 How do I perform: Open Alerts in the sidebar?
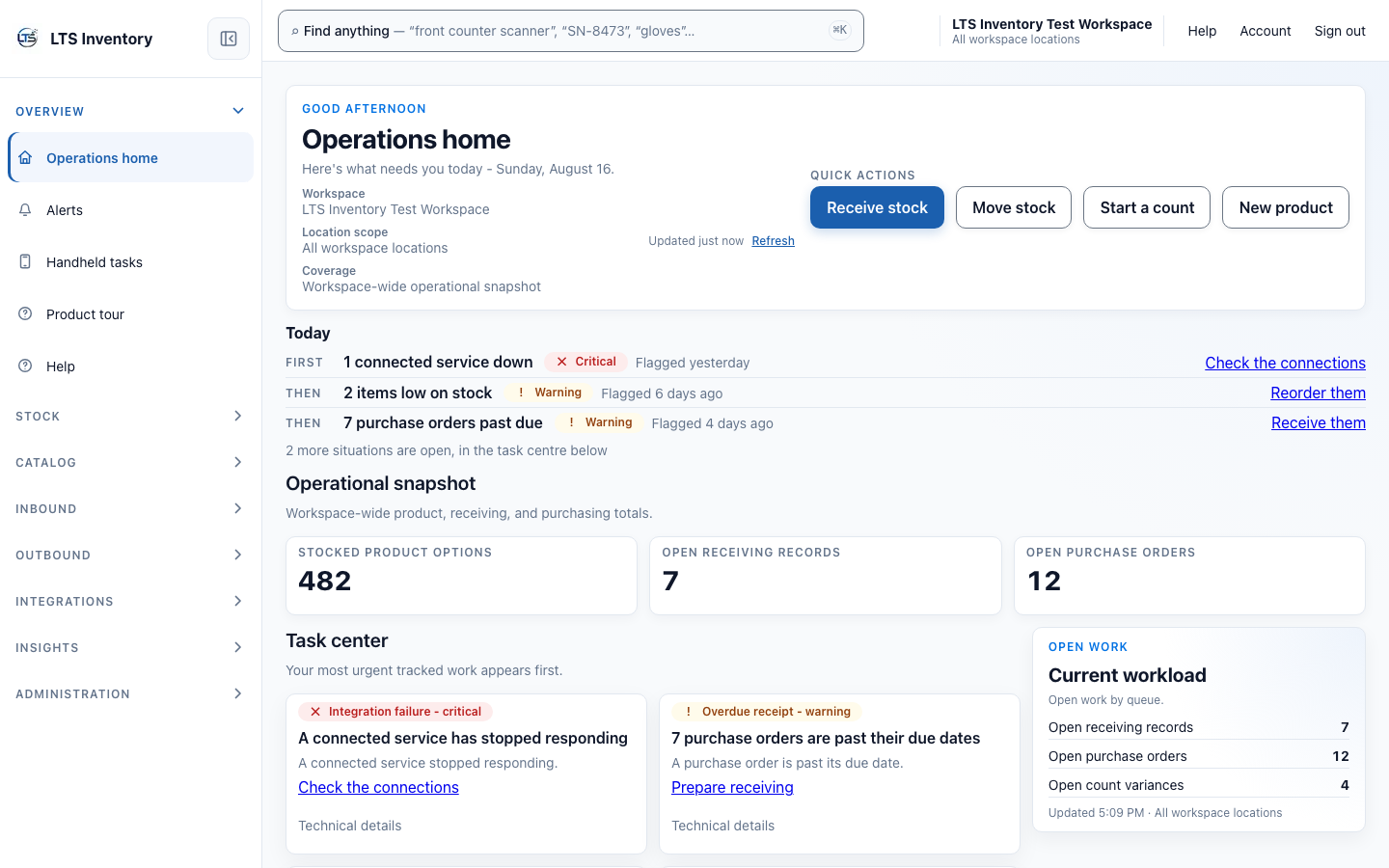(131, 209)
